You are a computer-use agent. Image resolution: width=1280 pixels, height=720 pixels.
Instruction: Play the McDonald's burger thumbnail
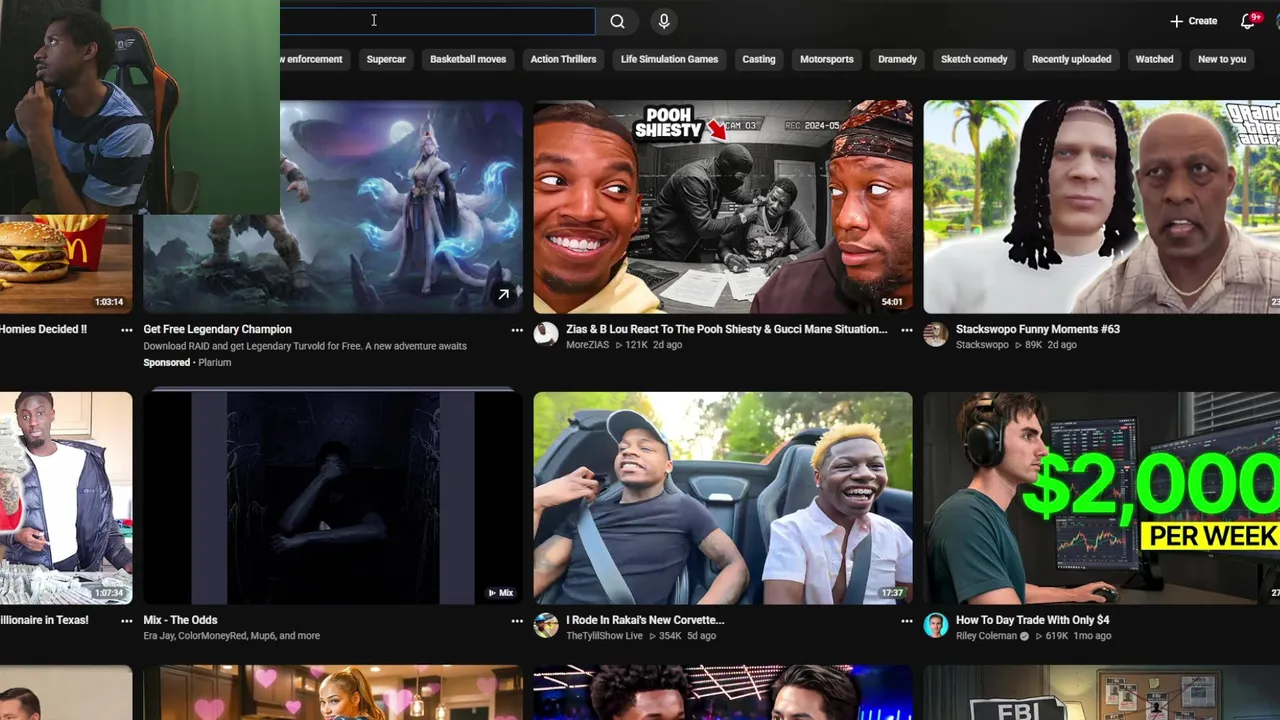[66, 264]
